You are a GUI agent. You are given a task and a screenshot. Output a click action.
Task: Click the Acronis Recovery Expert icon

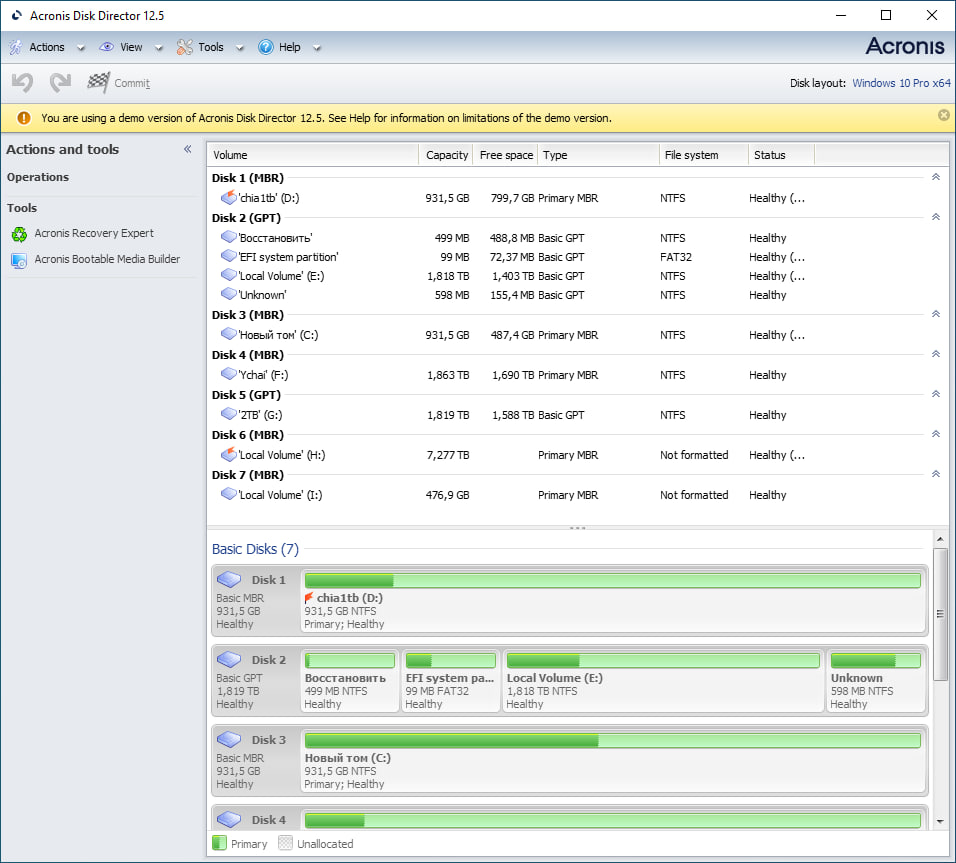(x=19, y=234)
